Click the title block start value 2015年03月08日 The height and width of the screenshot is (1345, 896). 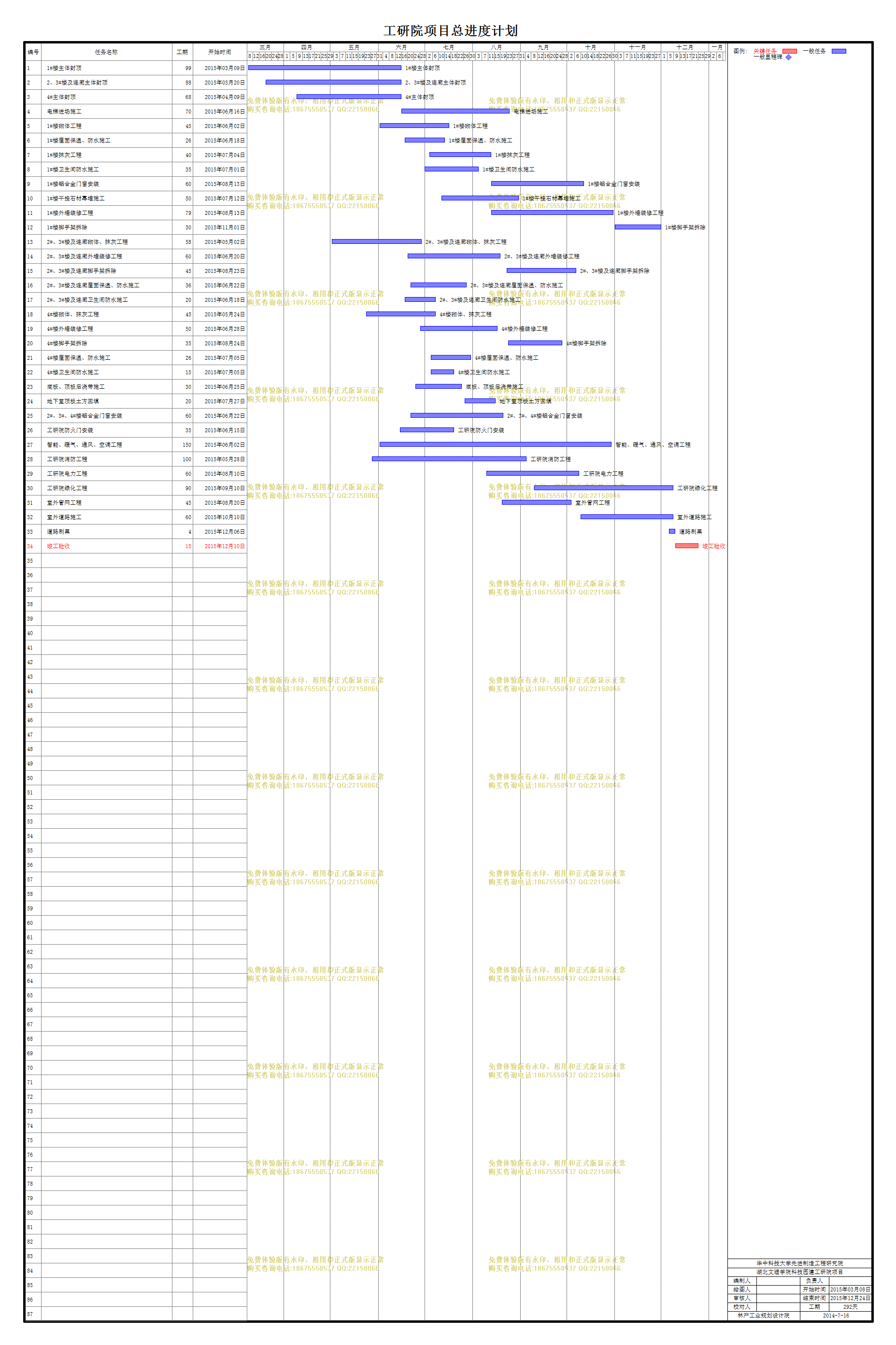pyautogui.click(x=850, y=1289)
